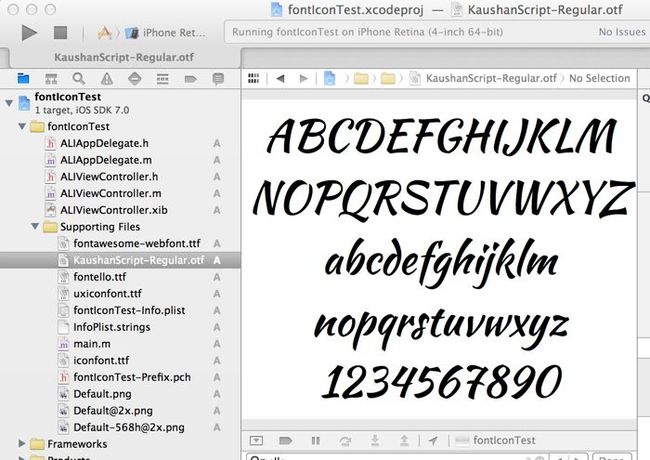Open InfoPlist.strings file

(x=112, y=327)
